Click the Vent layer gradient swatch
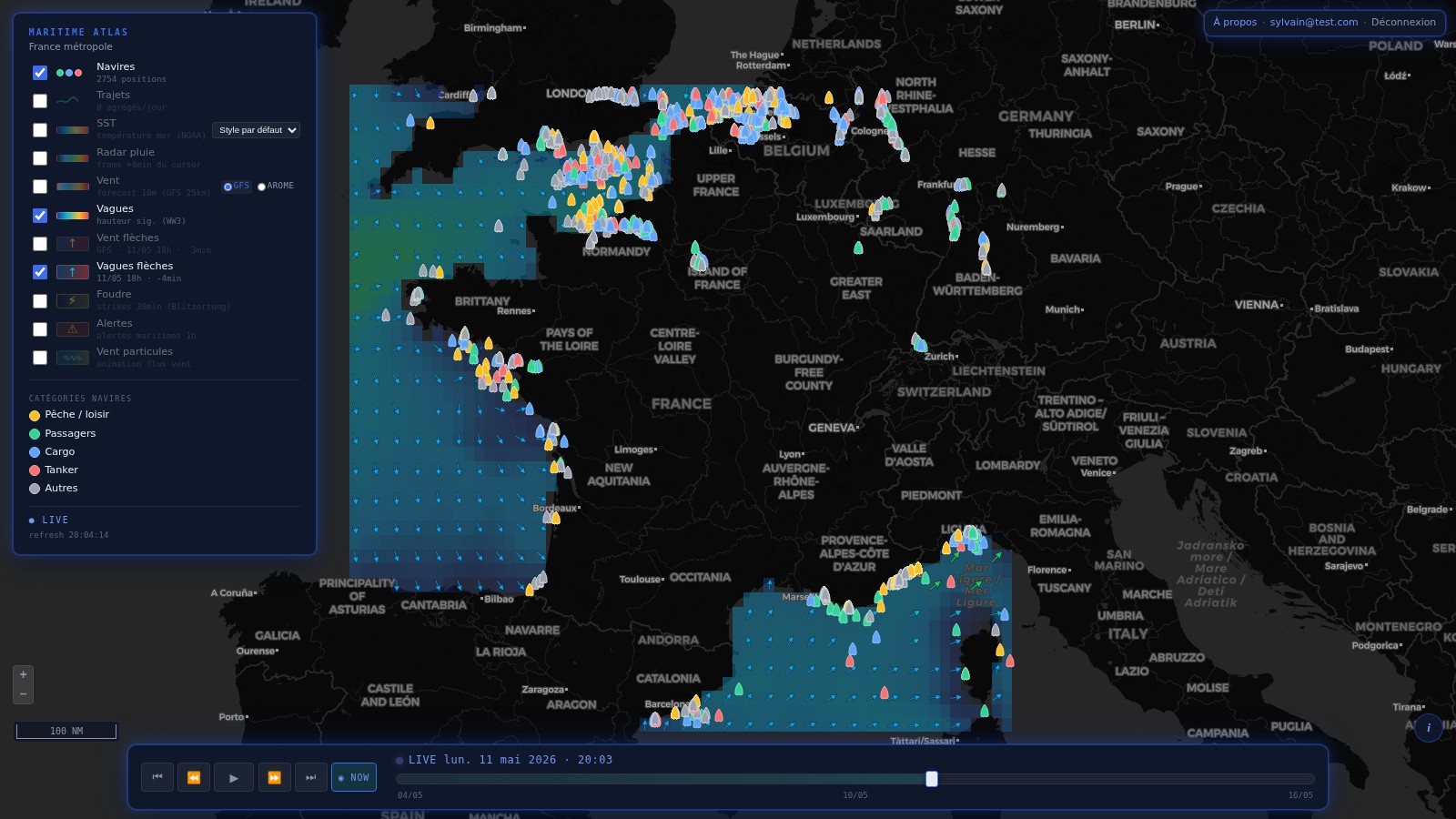The image size is (1456, 819). [x=73, y=187]
